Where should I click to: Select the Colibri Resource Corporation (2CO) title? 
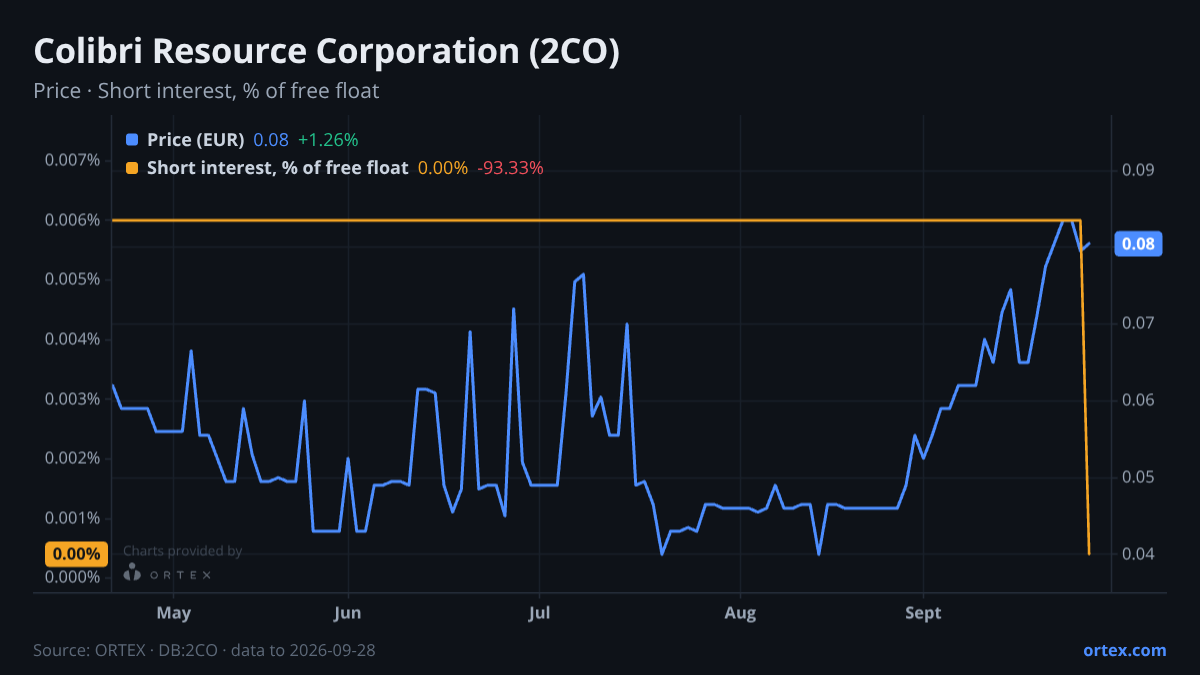pos(326,53)
